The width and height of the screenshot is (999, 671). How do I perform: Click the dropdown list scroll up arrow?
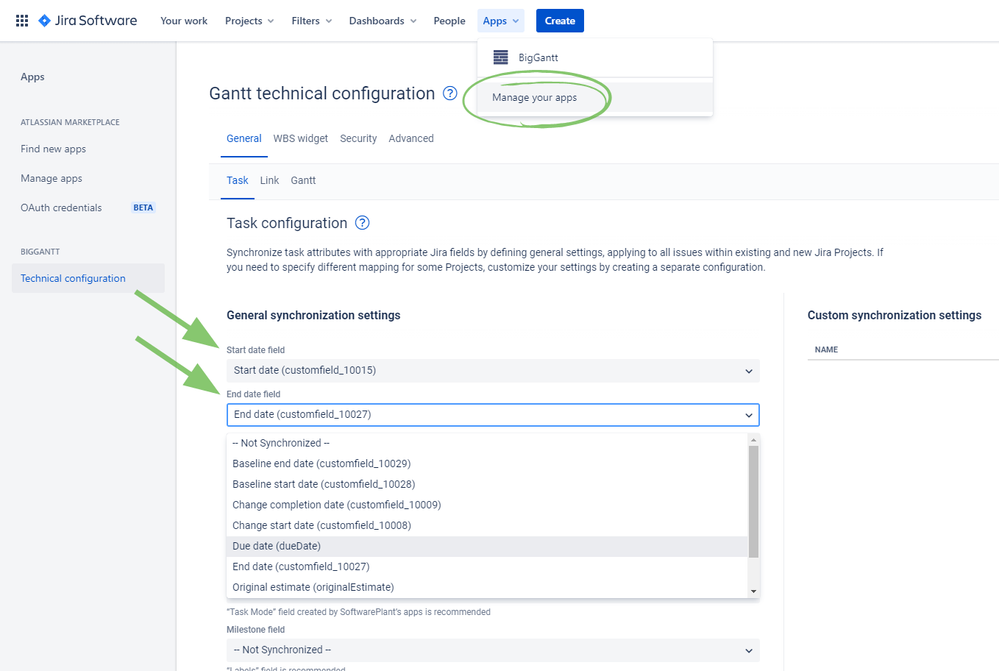pos(754,440)
